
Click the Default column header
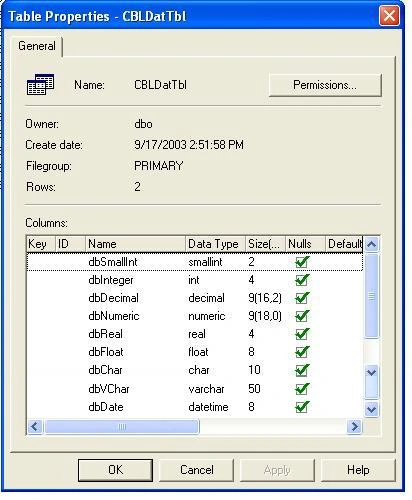[x=344, y=244]
